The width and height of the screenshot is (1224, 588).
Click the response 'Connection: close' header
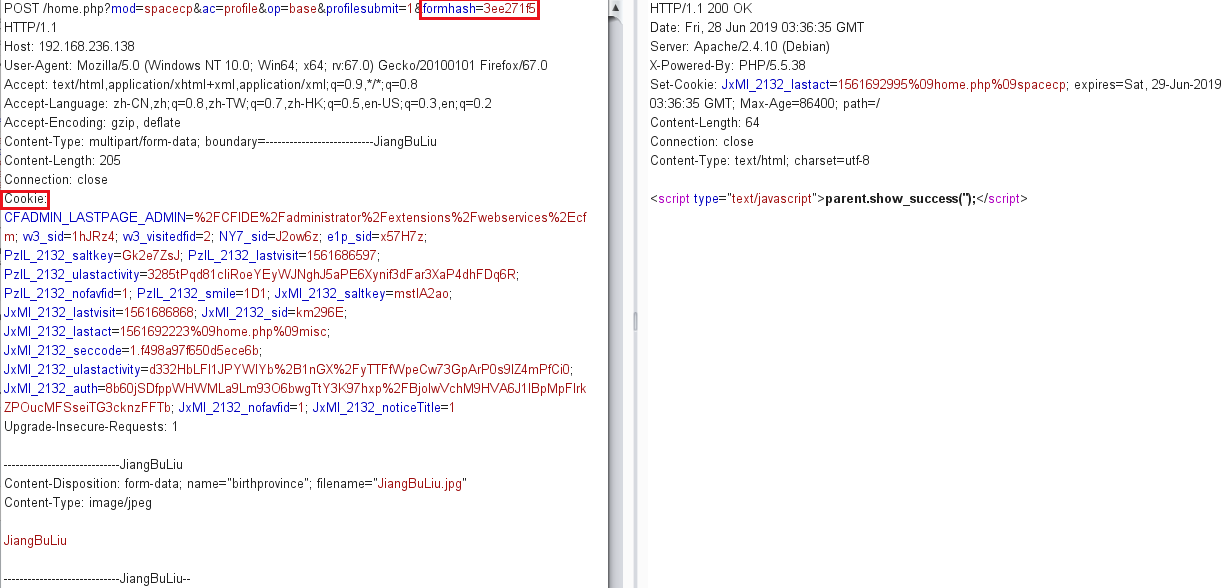coord(702,141)
